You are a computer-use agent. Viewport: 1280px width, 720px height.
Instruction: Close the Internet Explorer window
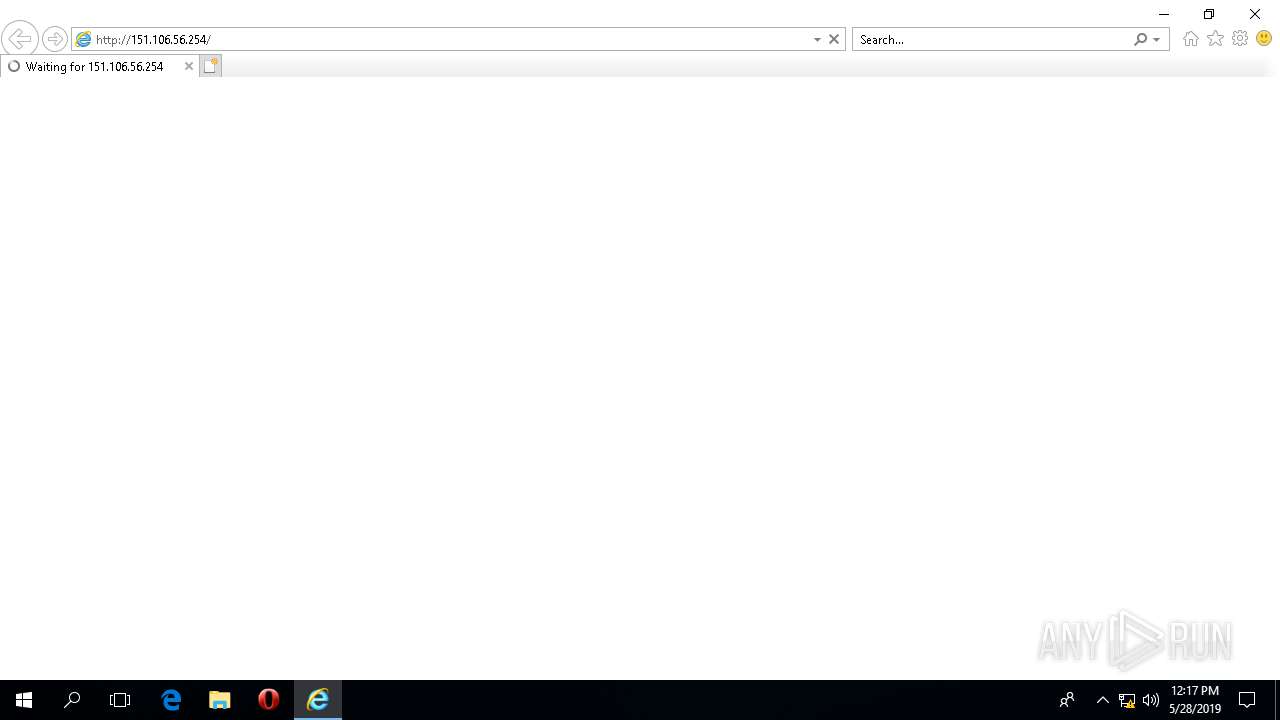pos(1255,14)
